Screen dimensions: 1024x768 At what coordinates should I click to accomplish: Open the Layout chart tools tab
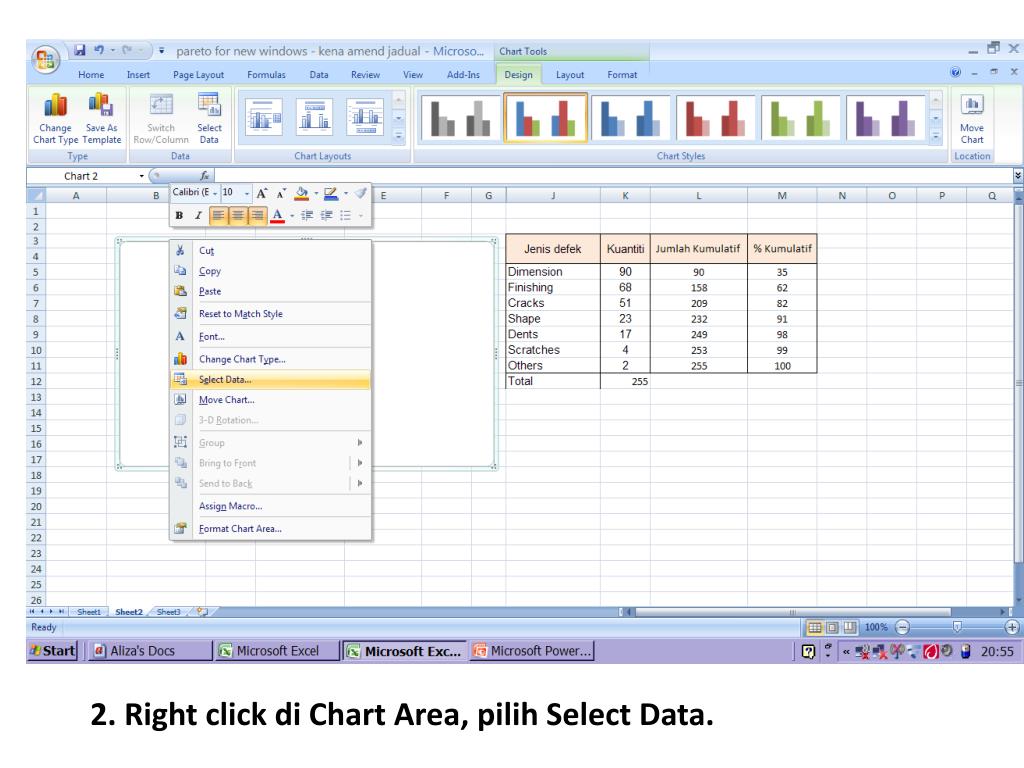tap(569, 74)
